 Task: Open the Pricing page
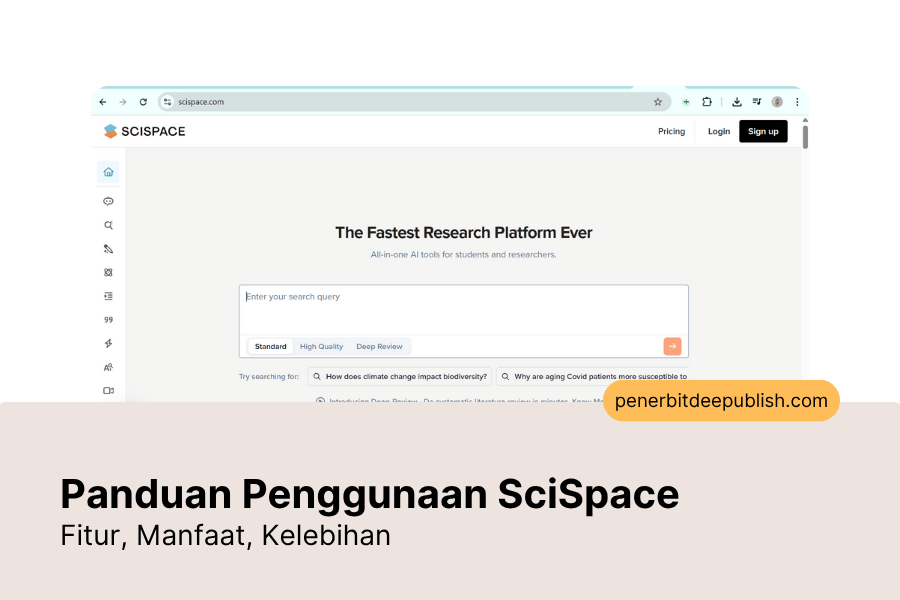point(672,131)
